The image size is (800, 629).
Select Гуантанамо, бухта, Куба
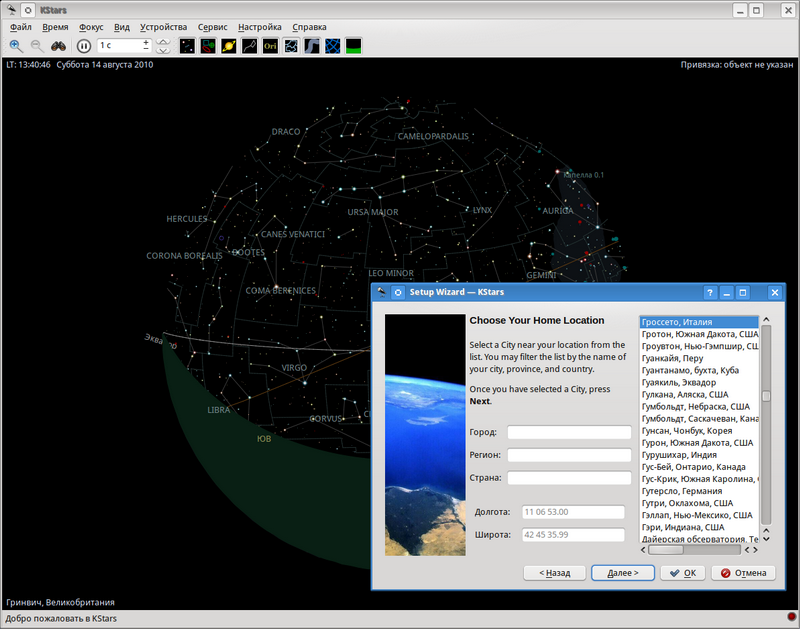tap(699, 370)
